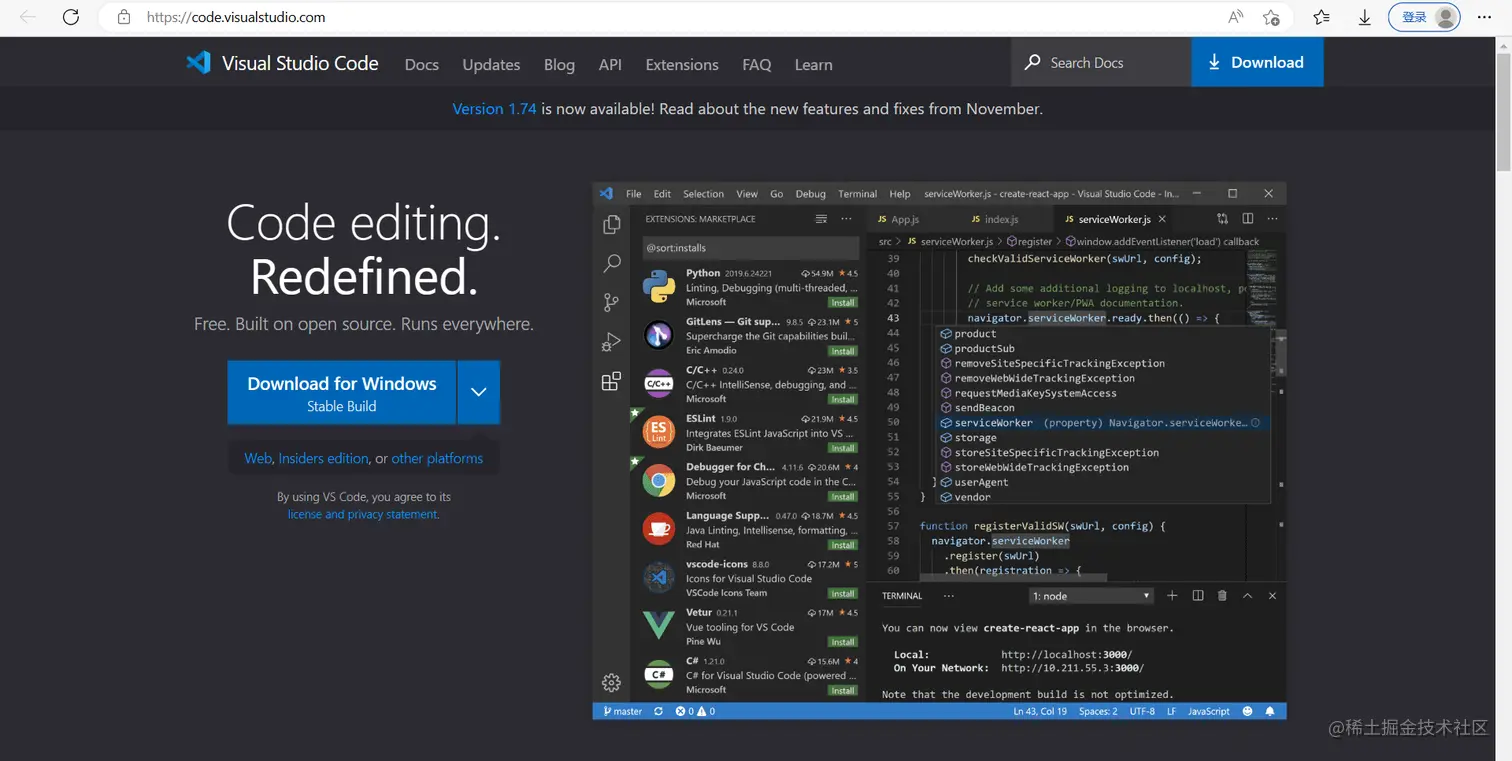Open the Updates menu item

coord(491,64)
